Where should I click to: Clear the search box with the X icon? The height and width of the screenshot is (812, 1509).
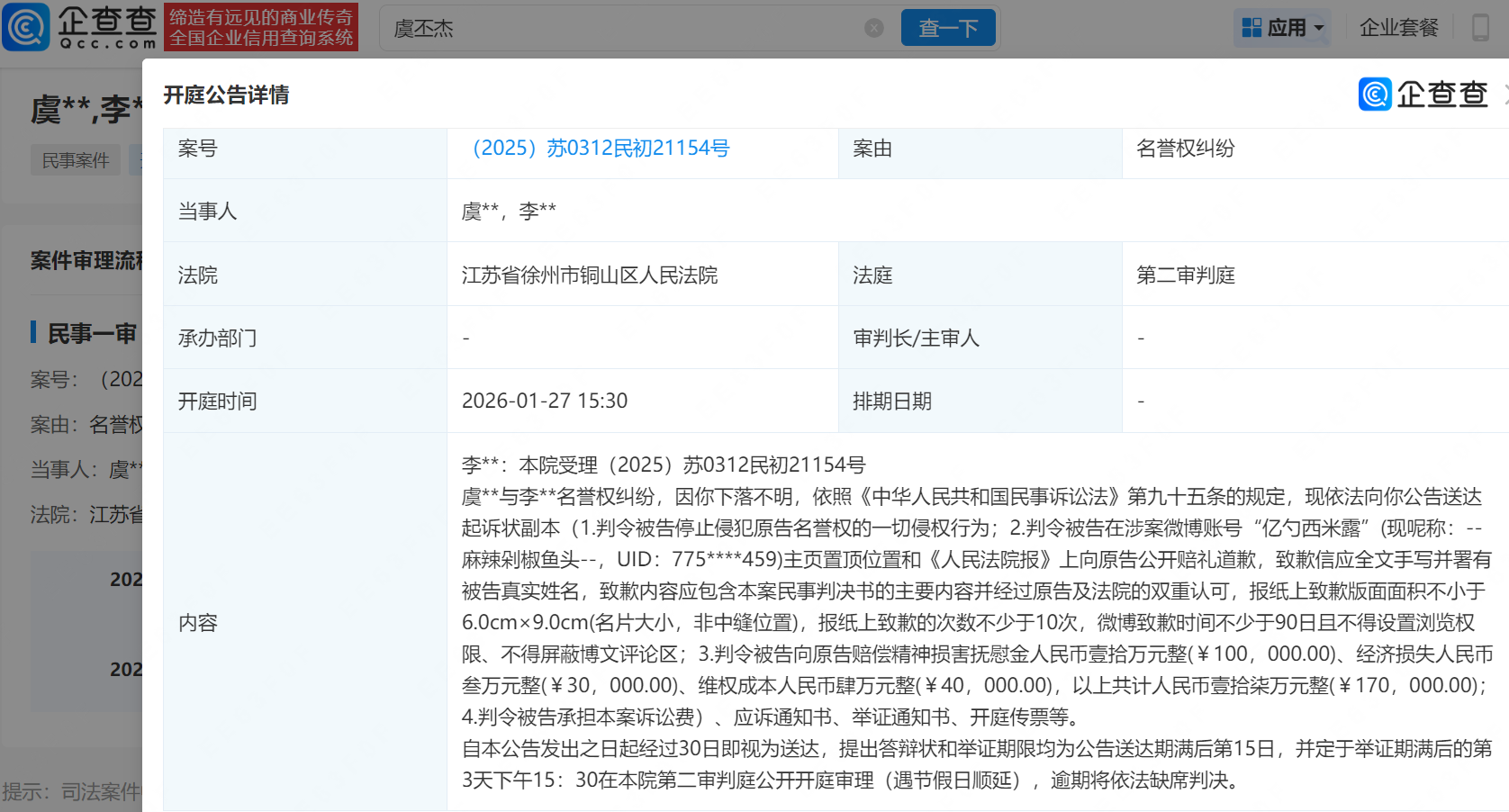click(x=873, y=28)
